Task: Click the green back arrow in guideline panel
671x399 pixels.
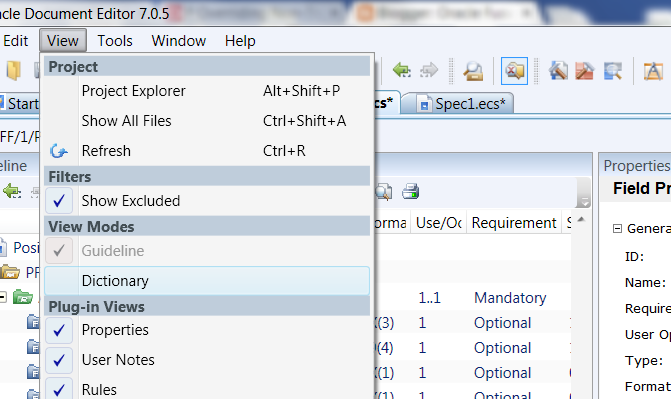Action: click(12, 191)
